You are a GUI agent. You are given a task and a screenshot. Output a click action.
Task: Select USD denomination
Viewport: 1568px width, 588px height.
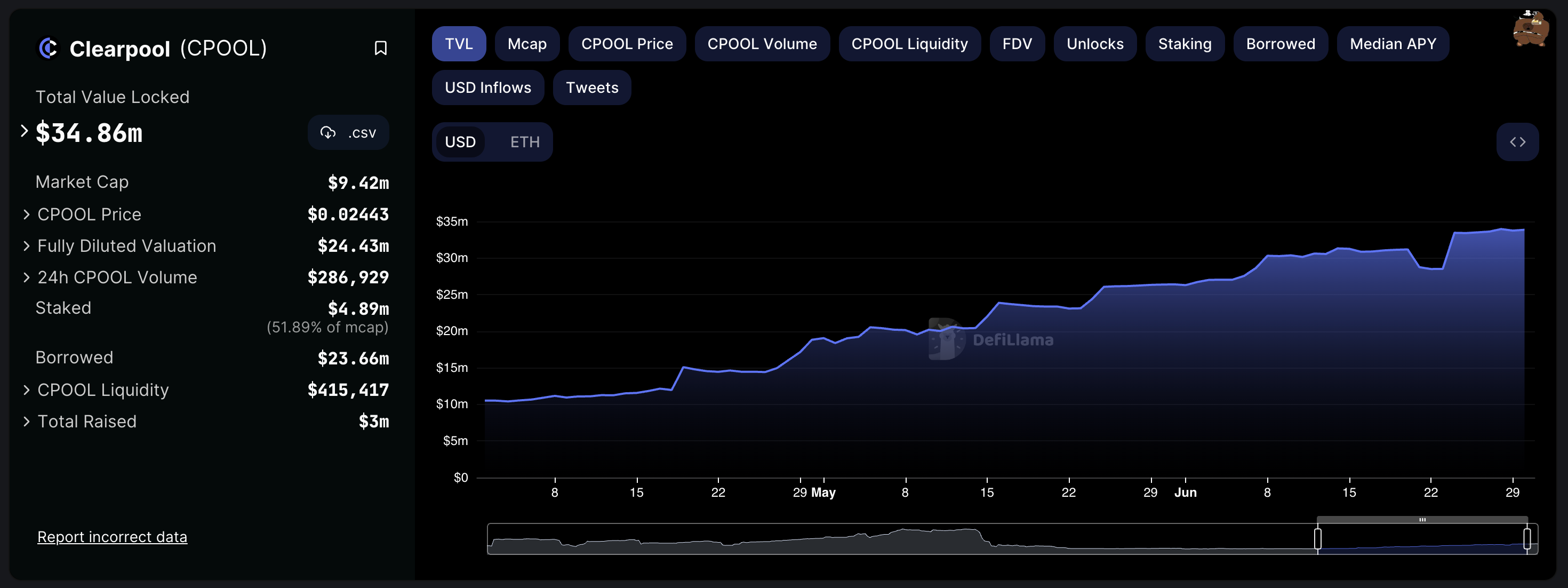460,142
